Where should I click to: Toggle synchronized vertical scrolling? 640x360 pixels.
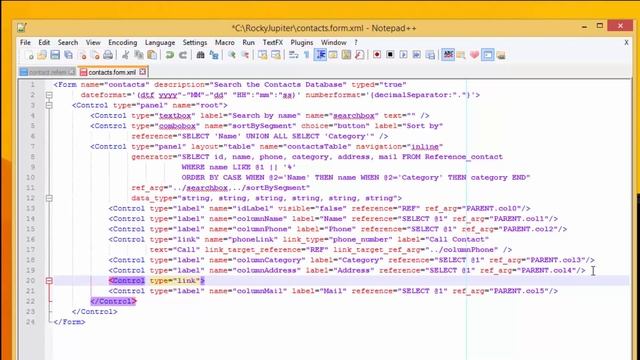pyautogui.click(x=262, y=55)
